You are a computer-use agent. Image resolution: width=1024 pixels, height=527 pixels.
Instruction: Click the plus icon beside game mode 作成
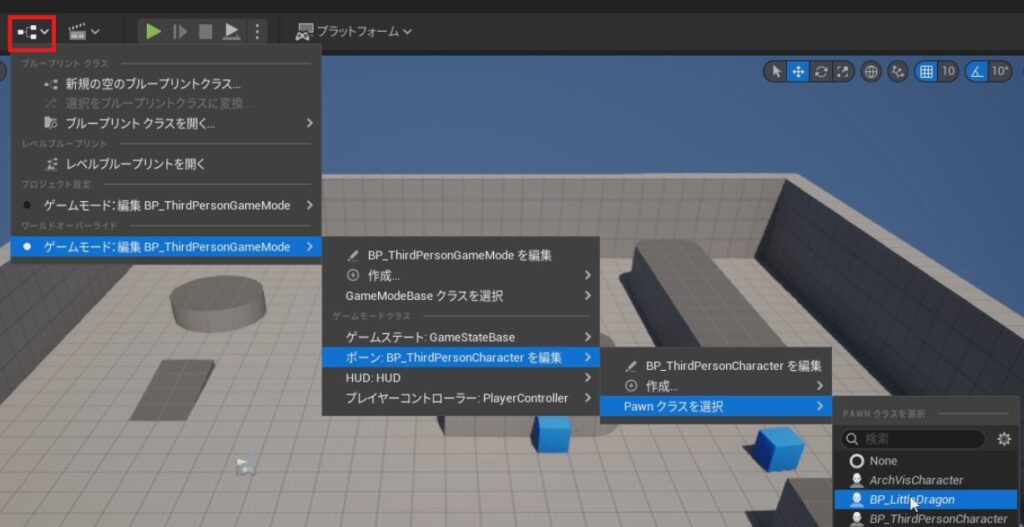pyautogui.click(x=353, y=276)
